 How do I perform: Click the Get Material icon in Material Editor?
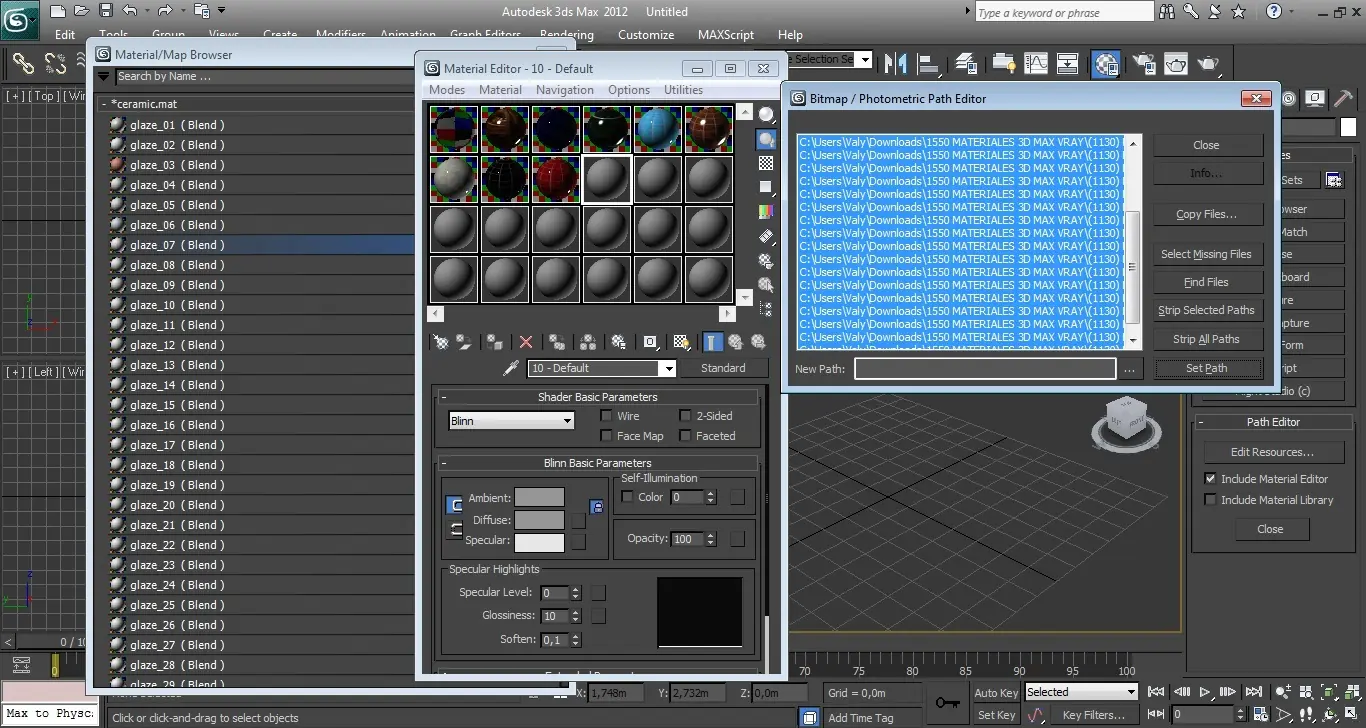(441, 342)
